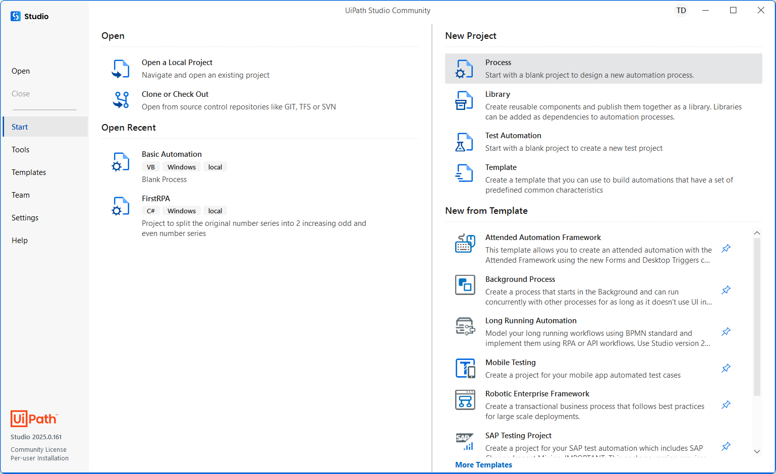Click the Basic Automation project icon
The height and width of the screenshot is (474, 776).
click(120, 162)
